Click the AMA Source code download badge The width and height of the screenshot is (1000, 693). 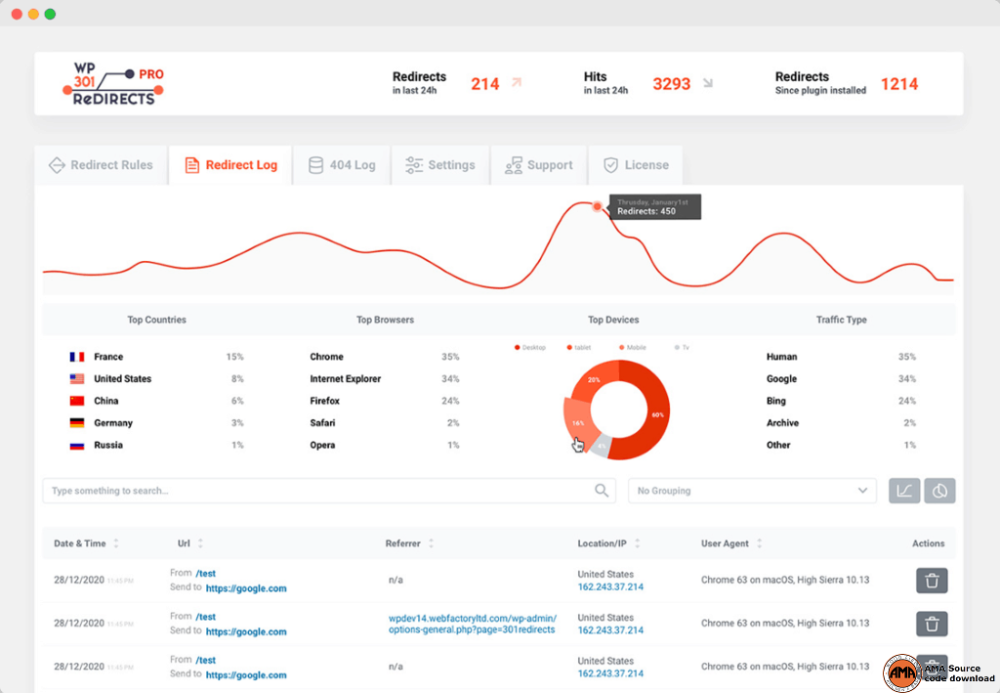(905, 671)
